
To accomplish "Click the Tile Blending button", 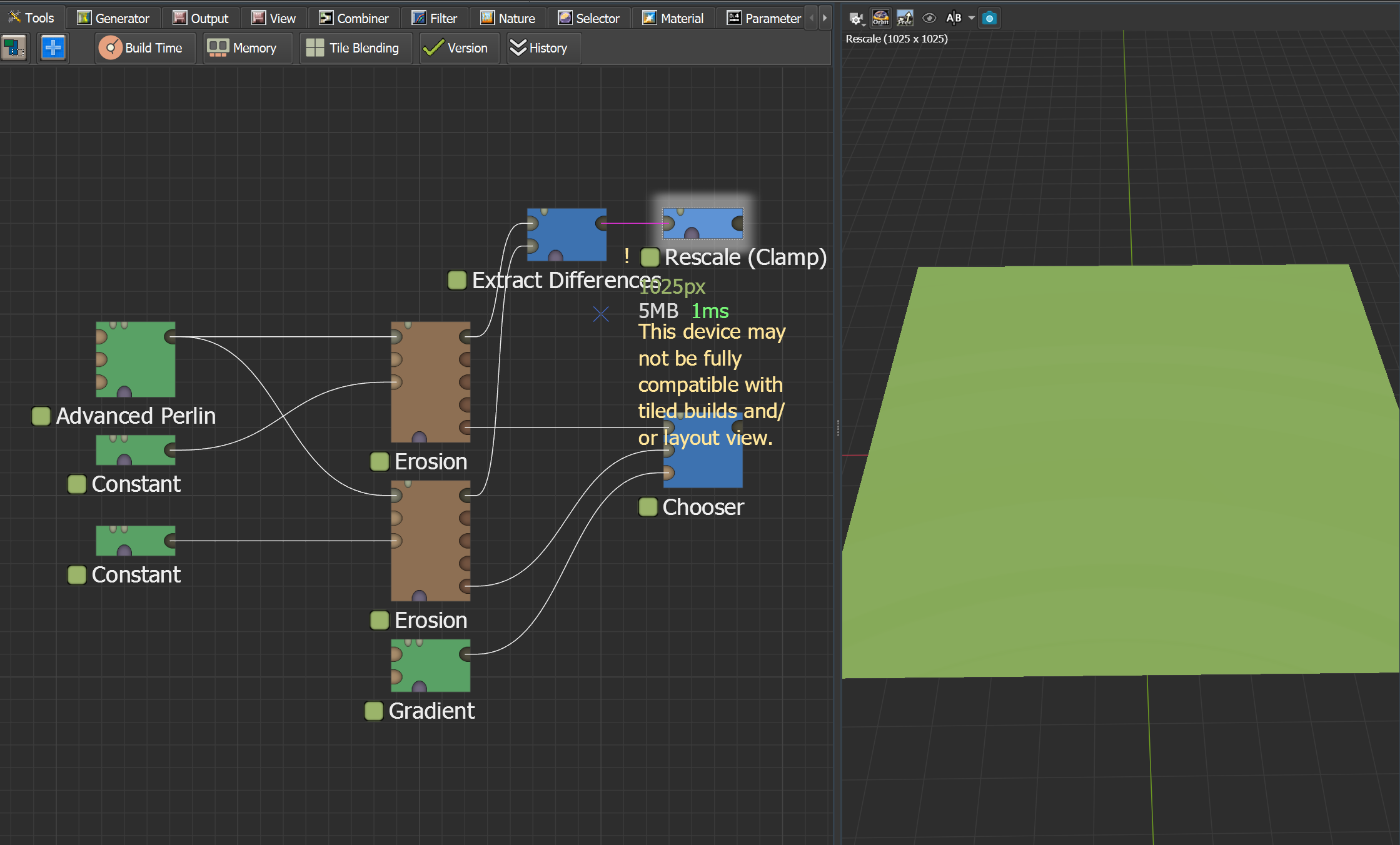I will point(353,48).
